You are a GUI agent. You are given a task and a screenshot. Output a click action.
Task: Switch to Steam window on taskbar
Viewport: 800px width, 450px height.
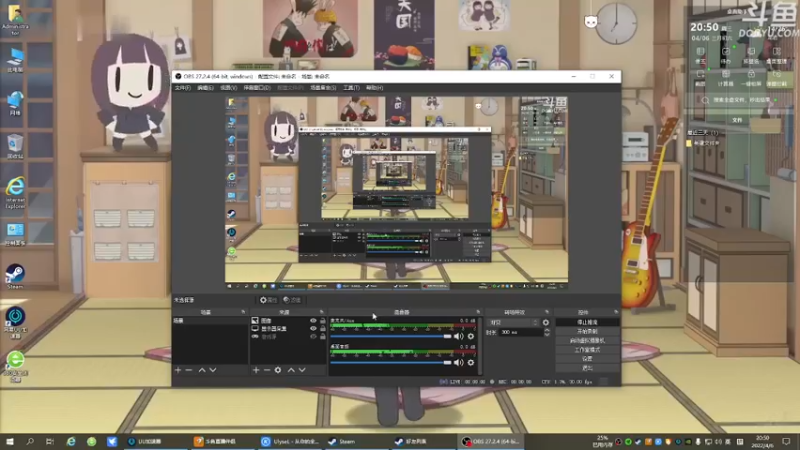click(356, 441)
